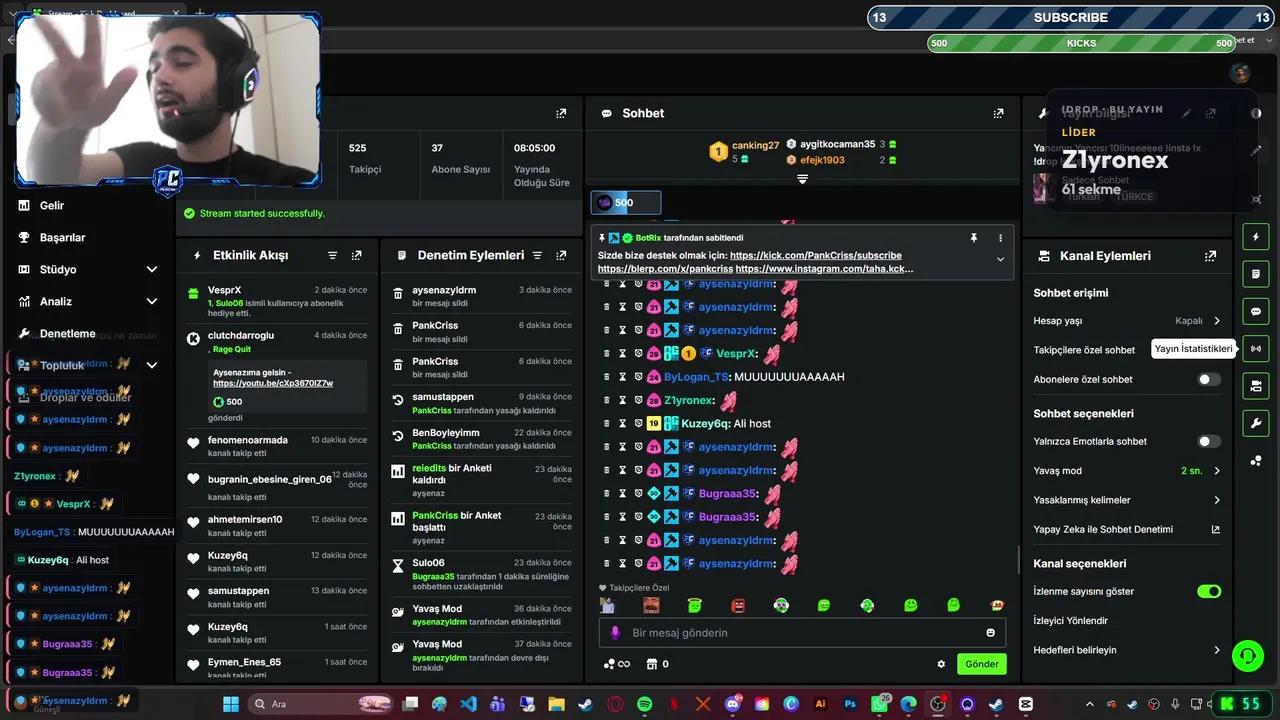This screenshot has width=1280, height=720.
Task: Filter the Denetim Eylemleri list
Action: (537, 256)
